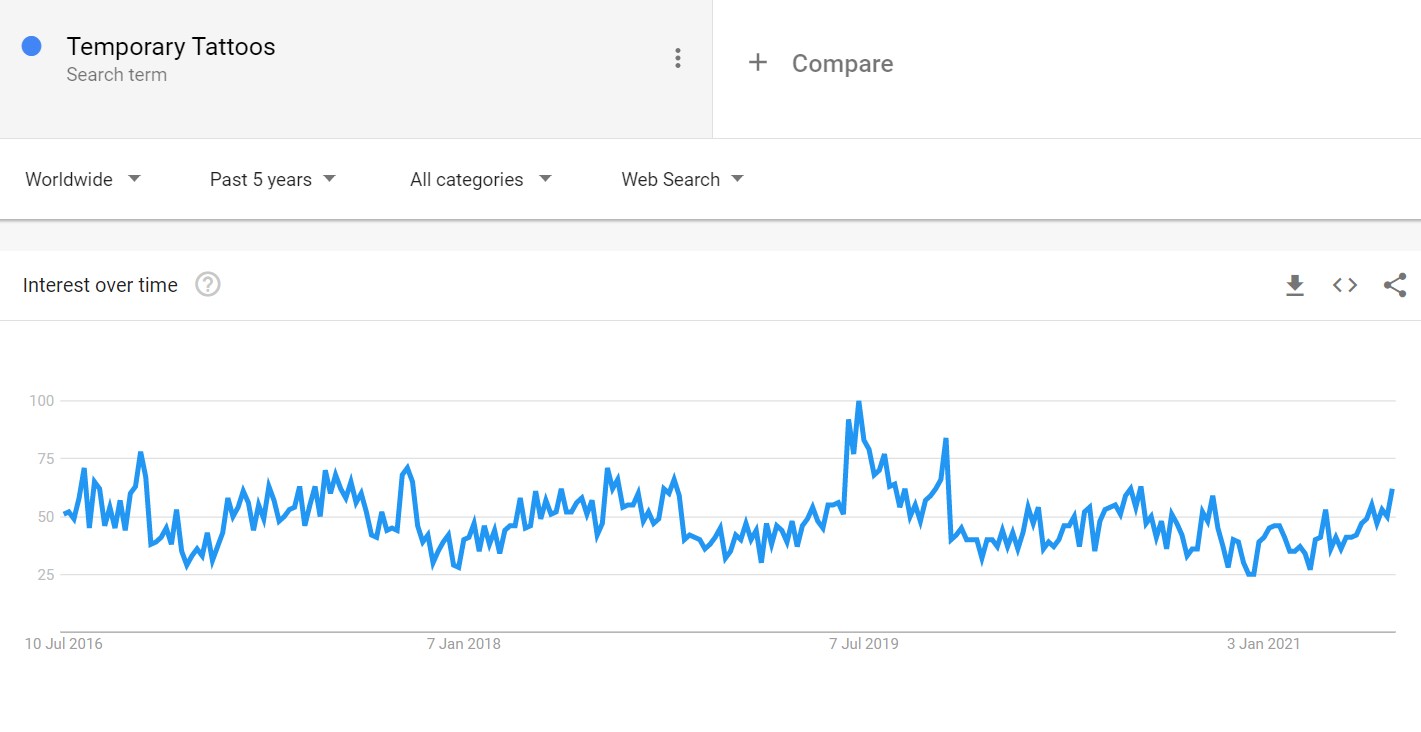The height and width of the screenshot is (732, 1421).
Task: Share the Interest over time chart
Action: click(x=1395, y=285)
